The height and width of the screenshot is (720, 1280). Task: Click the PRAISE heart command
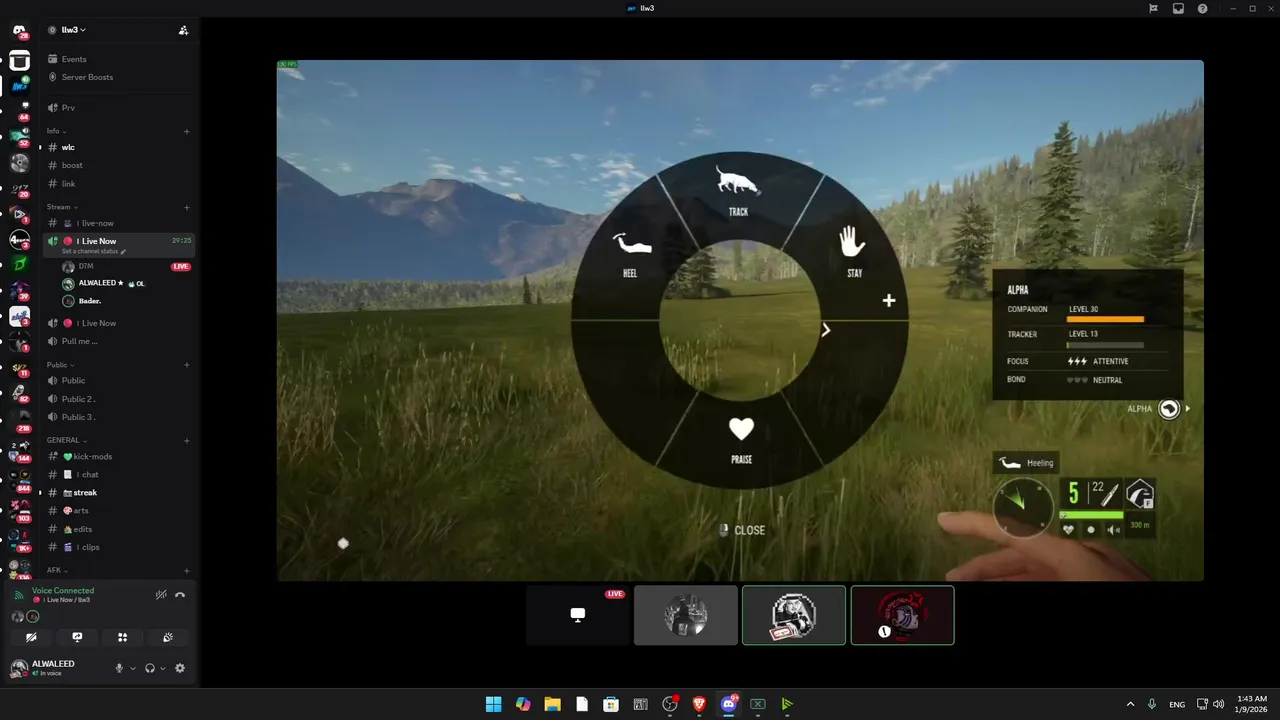click(741, 439)
